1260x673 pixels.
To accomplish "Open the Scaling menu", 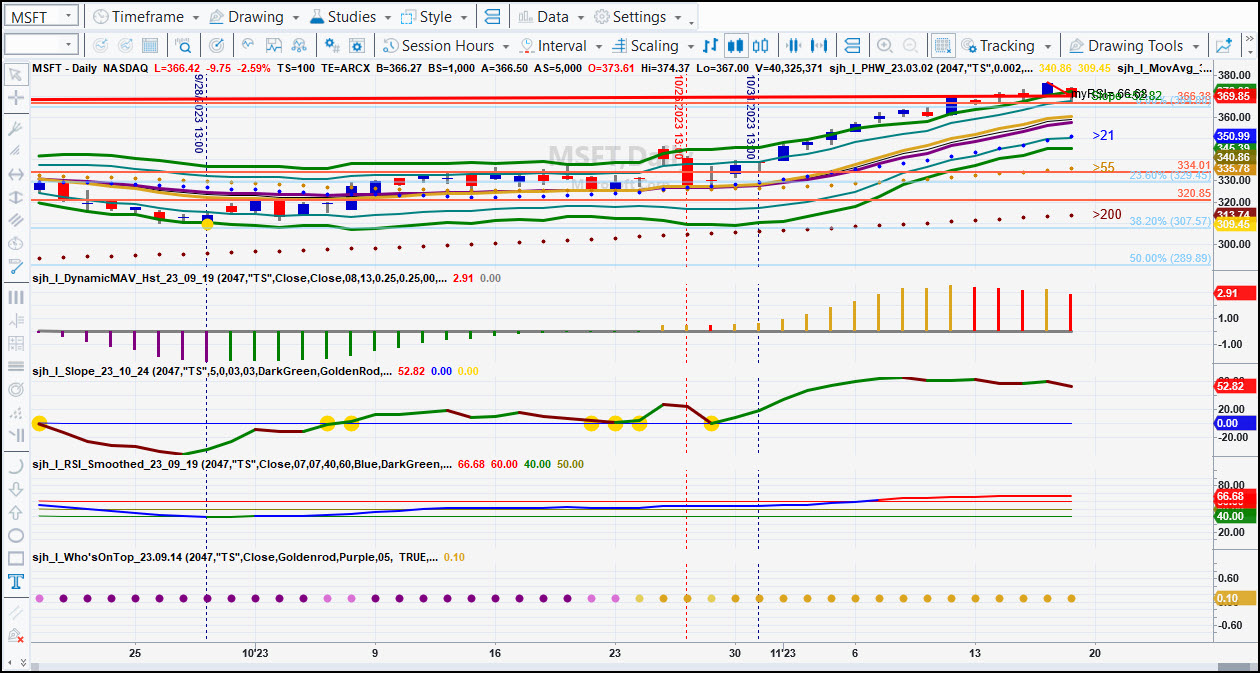I will (x=653, y=46).
